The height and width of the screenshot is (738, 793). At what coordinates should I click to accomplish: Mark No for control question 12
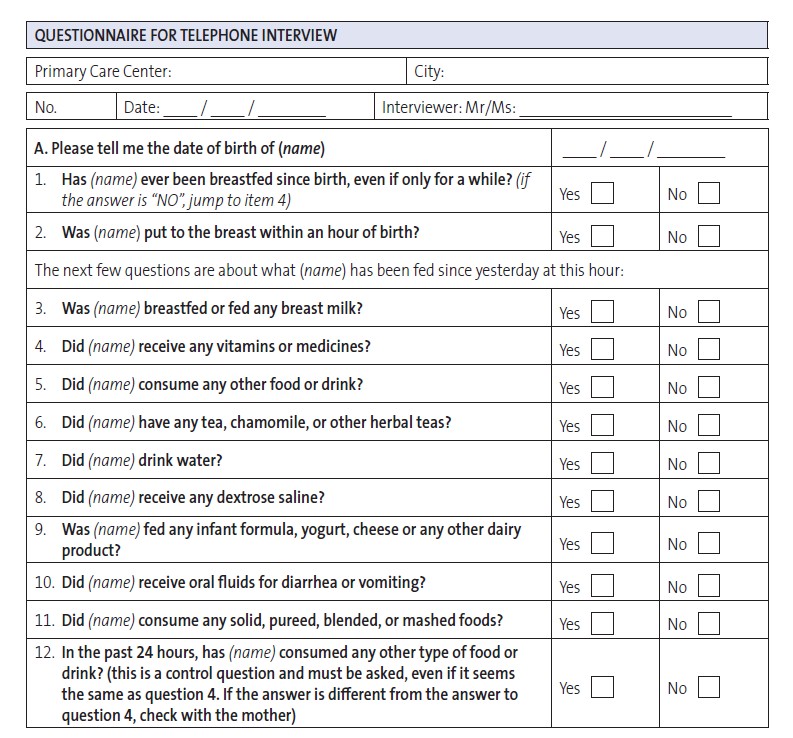point(709,687)
